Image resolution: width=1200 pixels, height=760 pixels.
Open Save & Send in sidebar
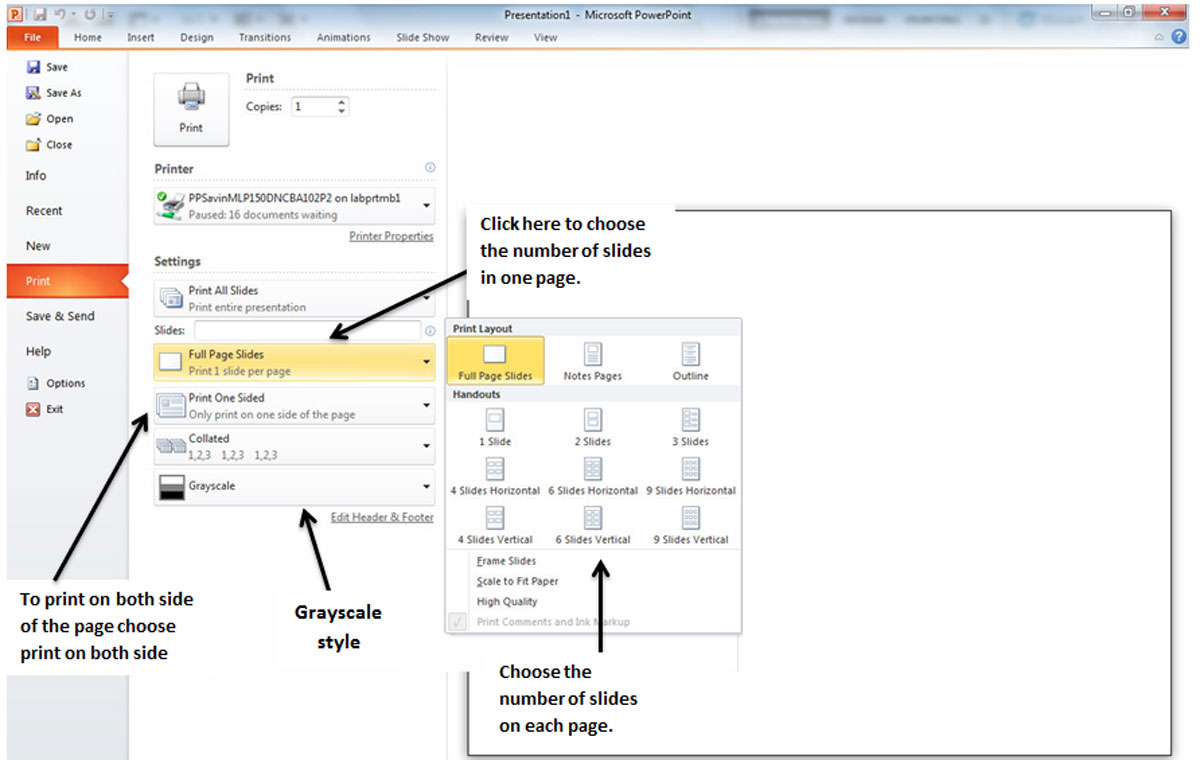tap(60, 316)
